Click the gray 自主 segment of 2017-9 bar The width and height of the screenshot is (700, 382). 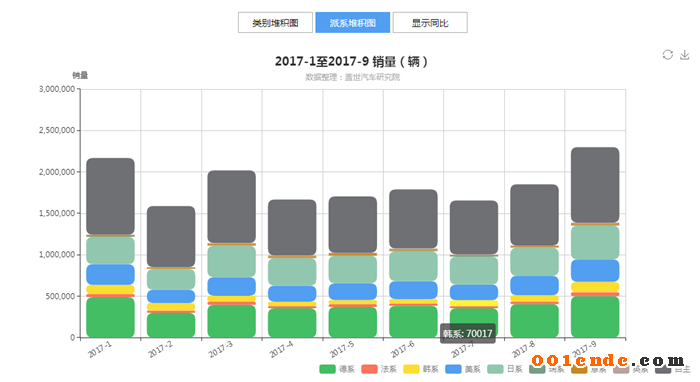tap(595, 185)
